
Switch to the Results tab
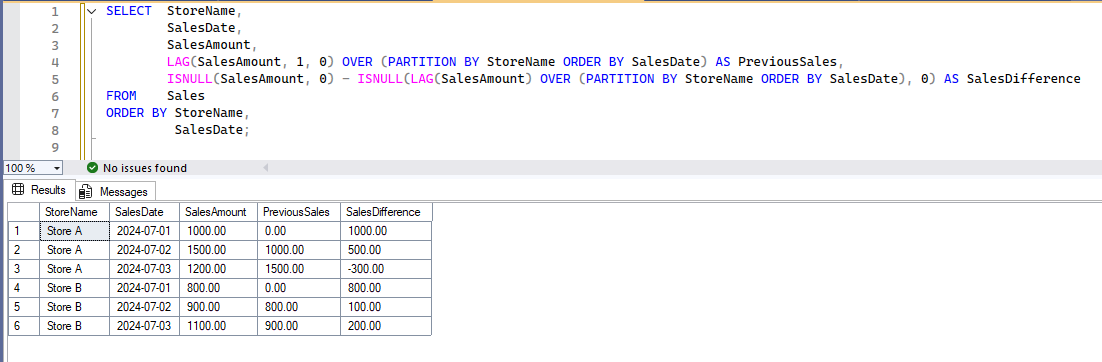pos(39,190)
